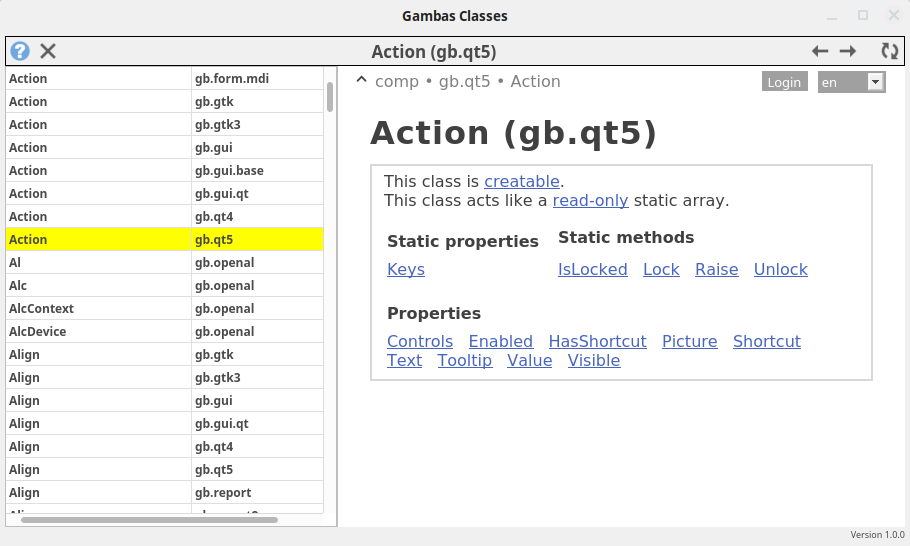
Task: Select Action row for gb.gui
Action: click(x=165, y=147)
